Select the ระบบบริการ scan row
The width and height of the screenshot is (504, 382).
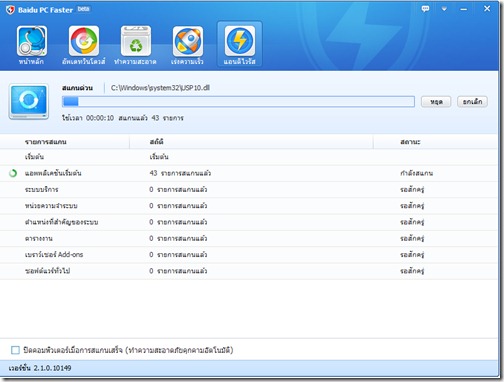coord(248,190)
